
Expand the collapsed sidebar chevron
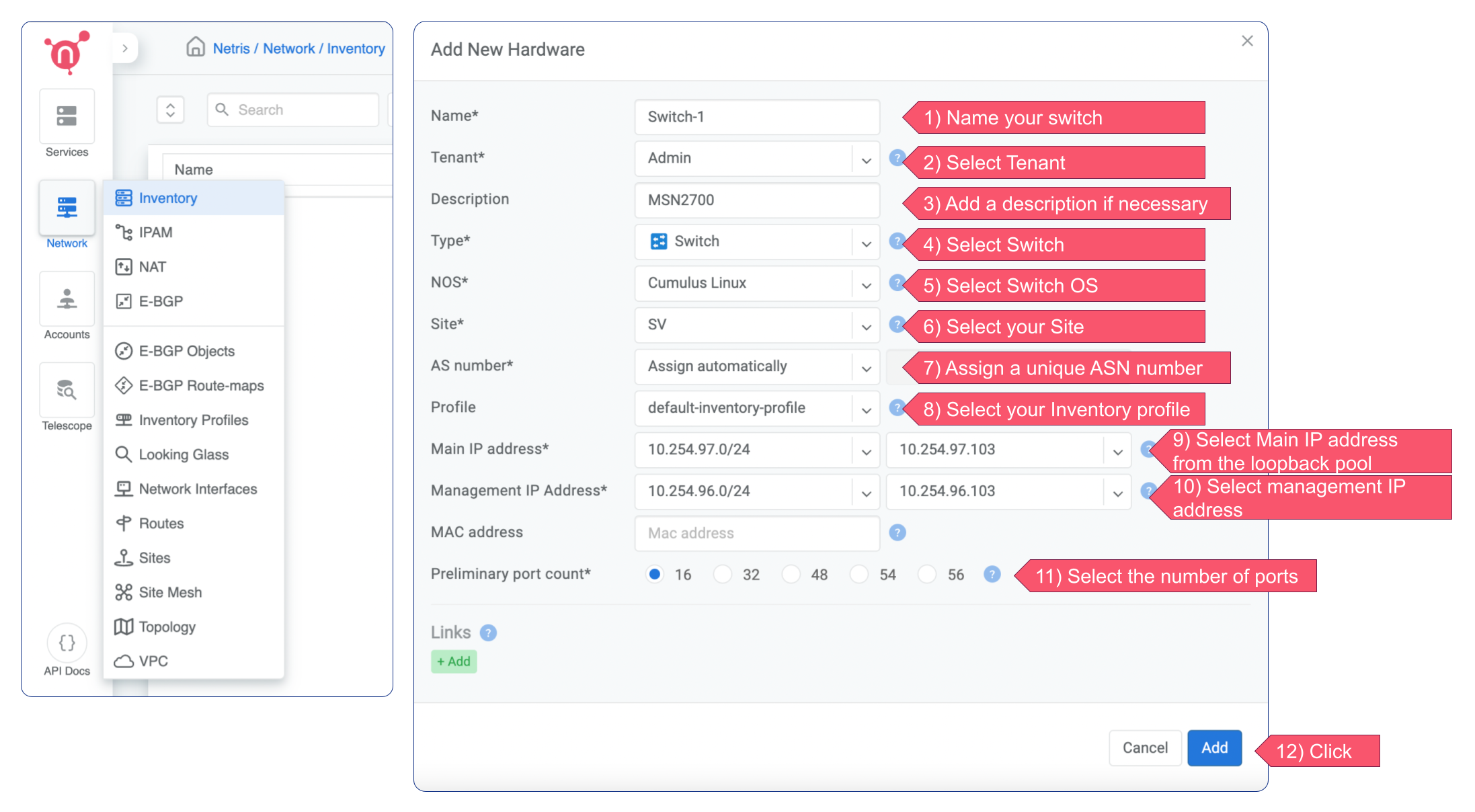click(x=125, y=48)
